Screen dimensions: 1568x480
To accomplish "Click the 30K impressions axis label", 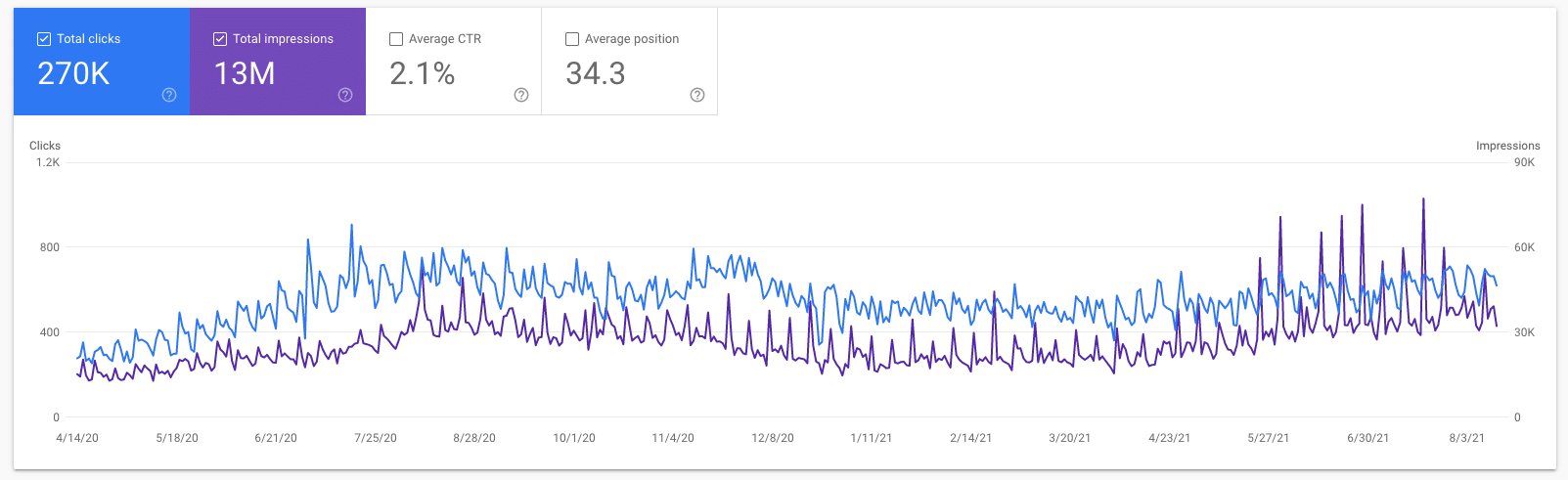I will 1524,332.
